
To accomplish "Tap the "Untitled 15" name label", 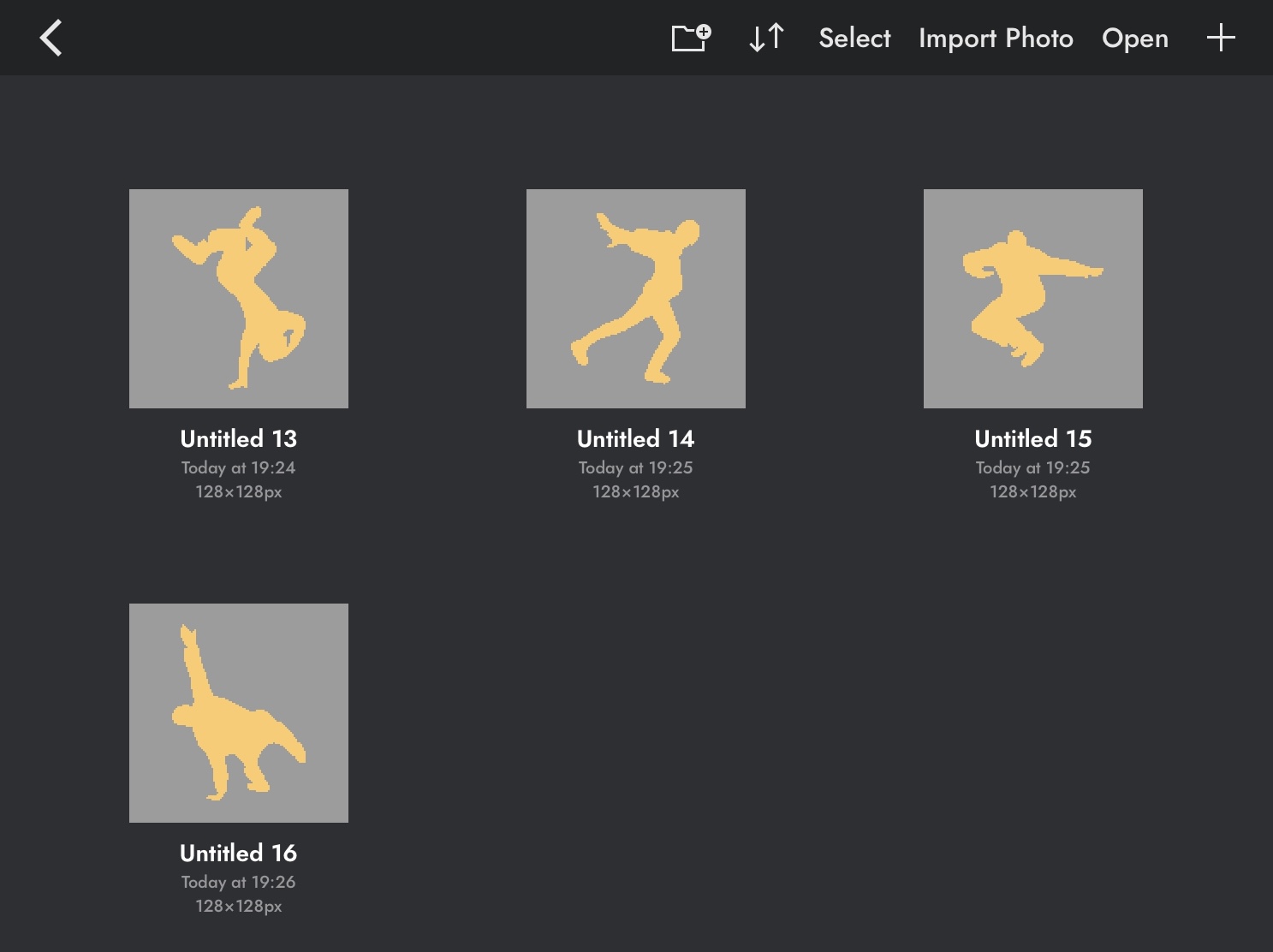I will click(x=1033, y=439).
